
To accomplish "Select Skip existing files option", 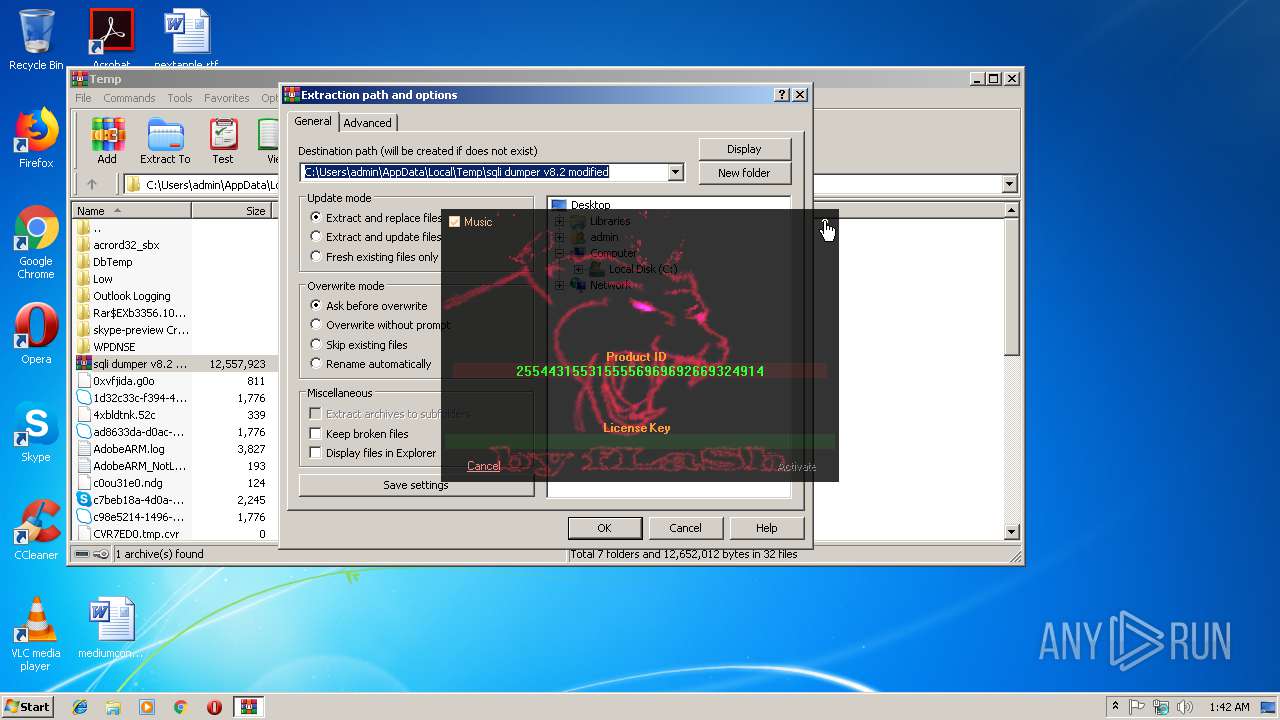I will 358,345.
